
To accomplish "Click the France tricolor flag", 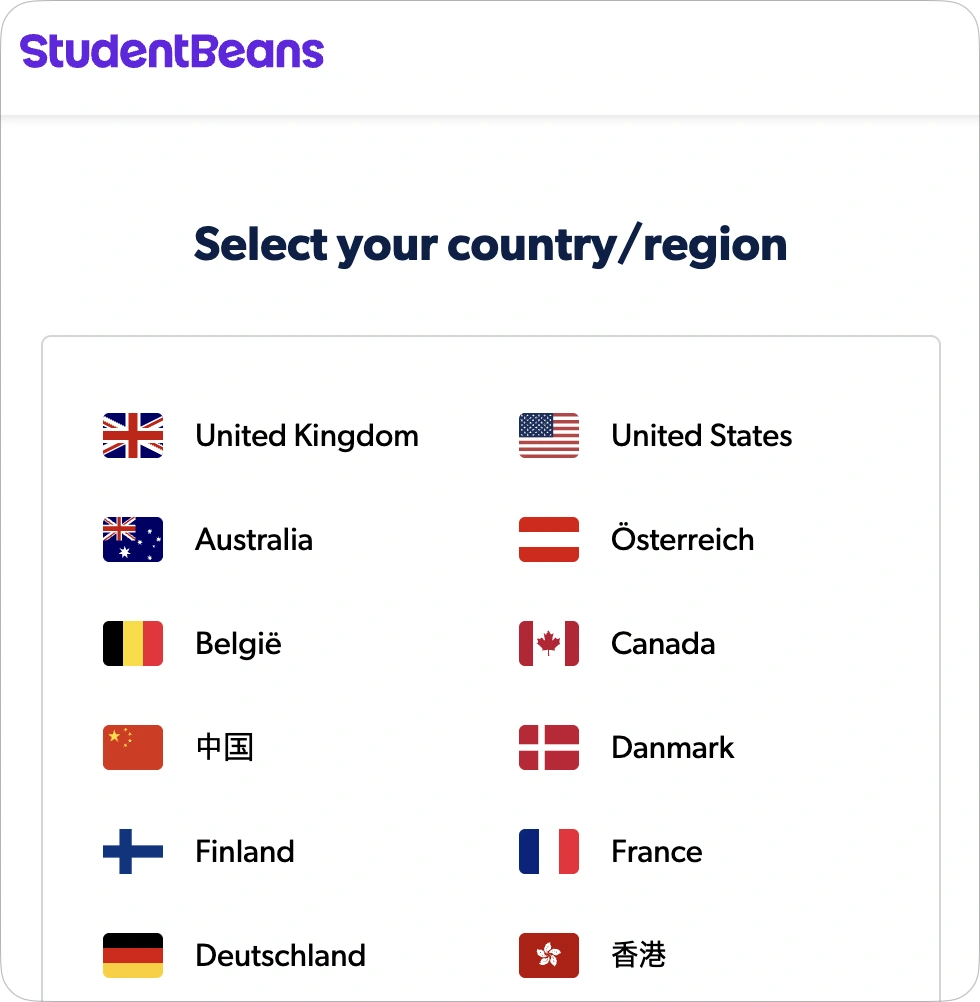I will pos(549,852).
